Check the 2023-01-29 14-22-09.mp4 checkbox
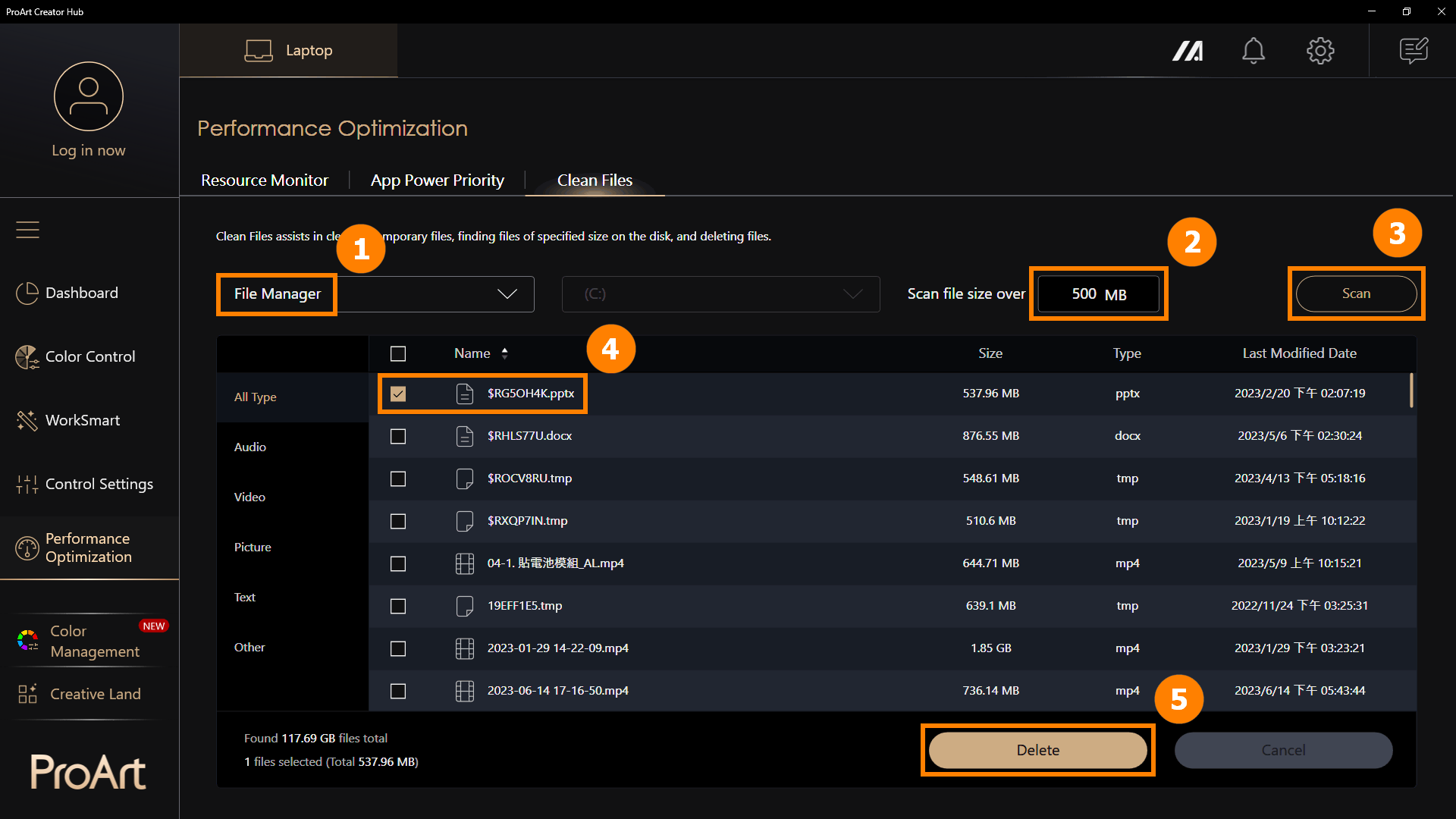Image resolution: width=1456 pixels, height=819 pixels. 398,648
